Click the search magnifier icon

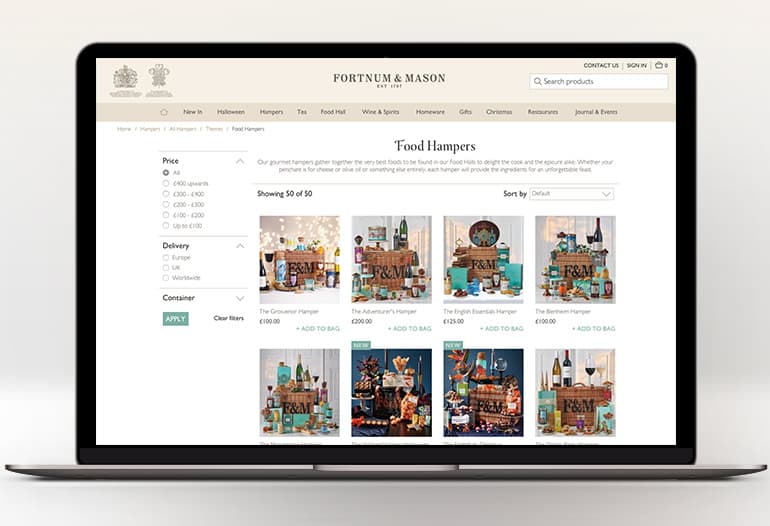(x=538, y=82)
